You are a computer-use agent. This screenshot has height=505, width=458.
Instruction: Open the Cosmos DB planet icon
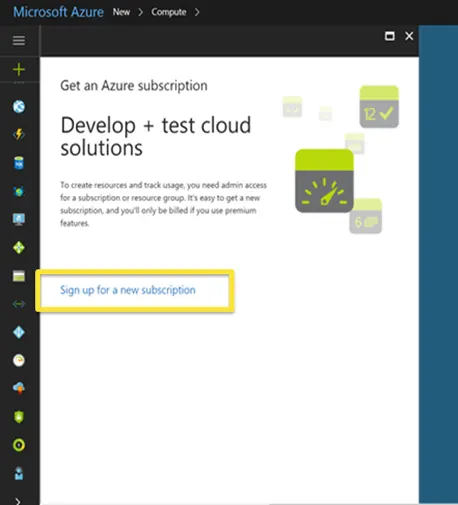tap(19, 191)
